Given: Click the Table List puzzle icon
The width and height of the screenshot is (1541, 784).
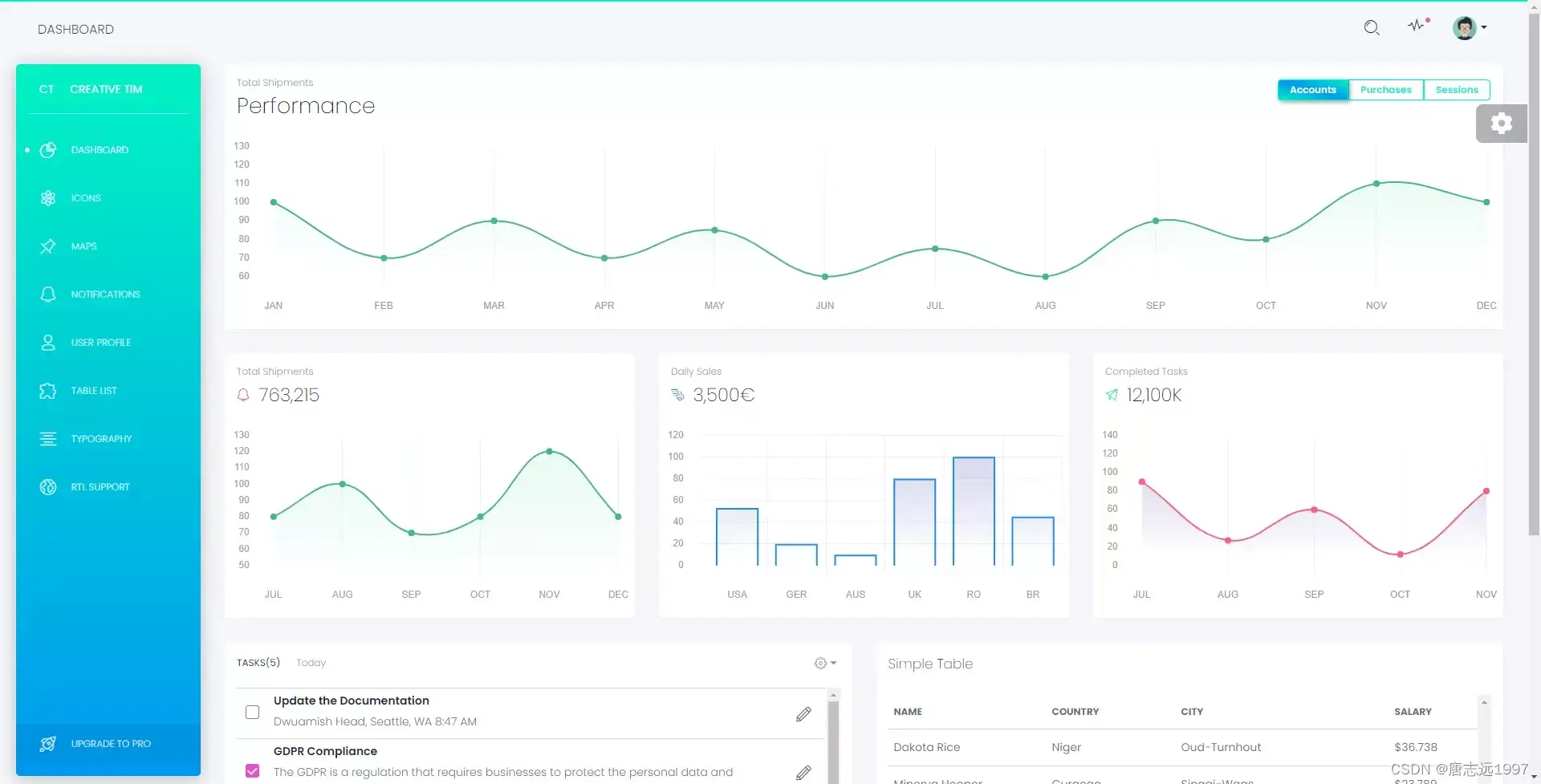Looking at the screenshot, I should point(48,391).
